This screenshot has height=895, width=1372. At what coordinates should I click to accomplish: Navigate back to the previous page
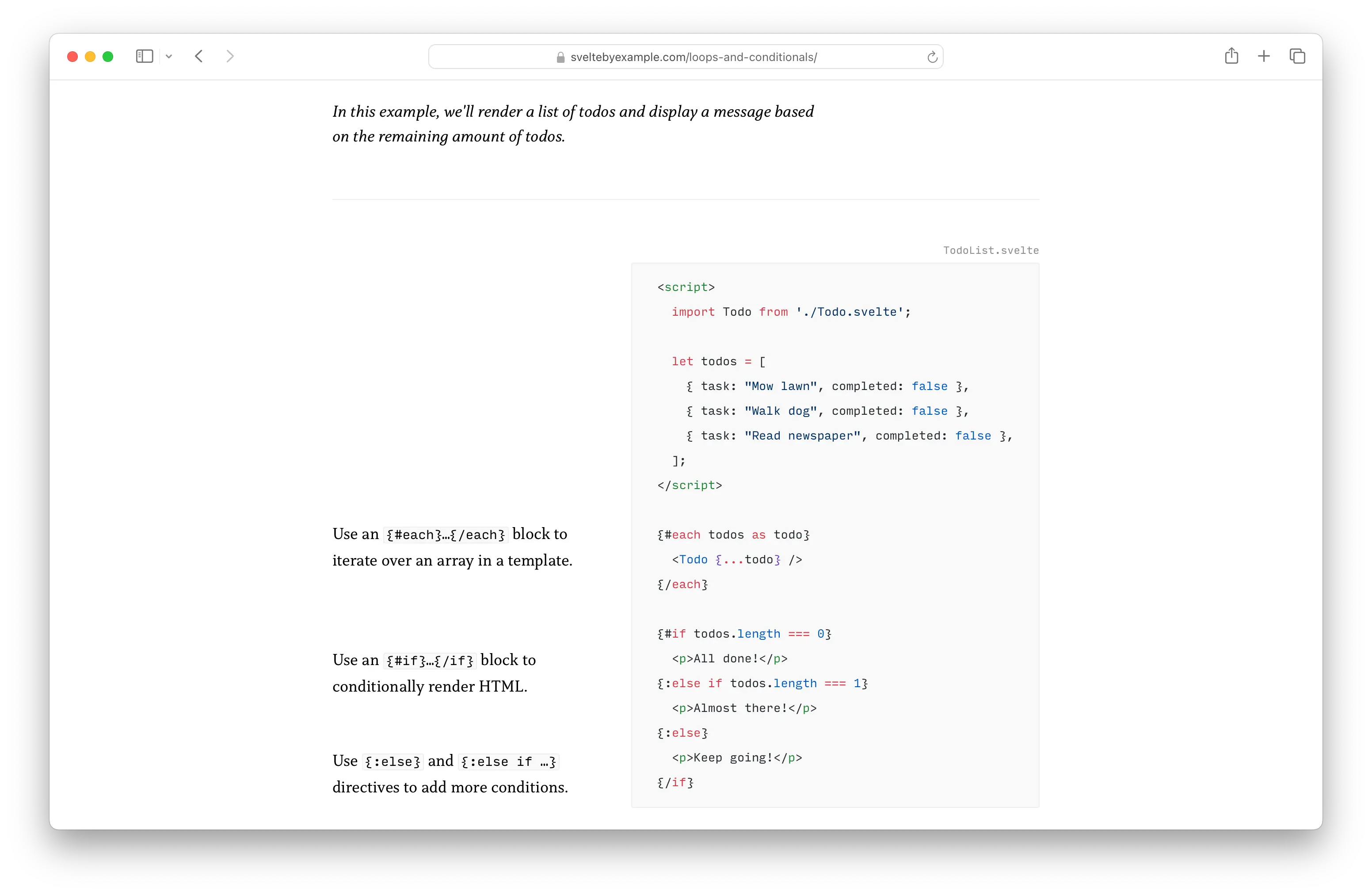coord(198,56)
